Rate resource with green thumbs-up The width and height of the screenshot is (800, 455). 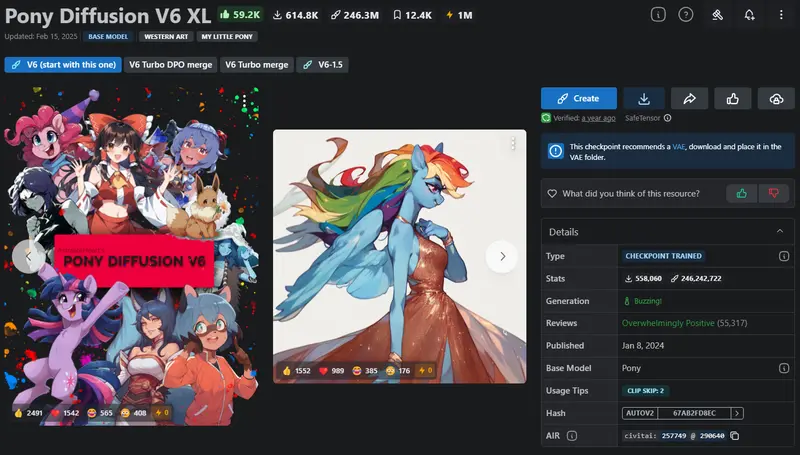coord(741,193)
